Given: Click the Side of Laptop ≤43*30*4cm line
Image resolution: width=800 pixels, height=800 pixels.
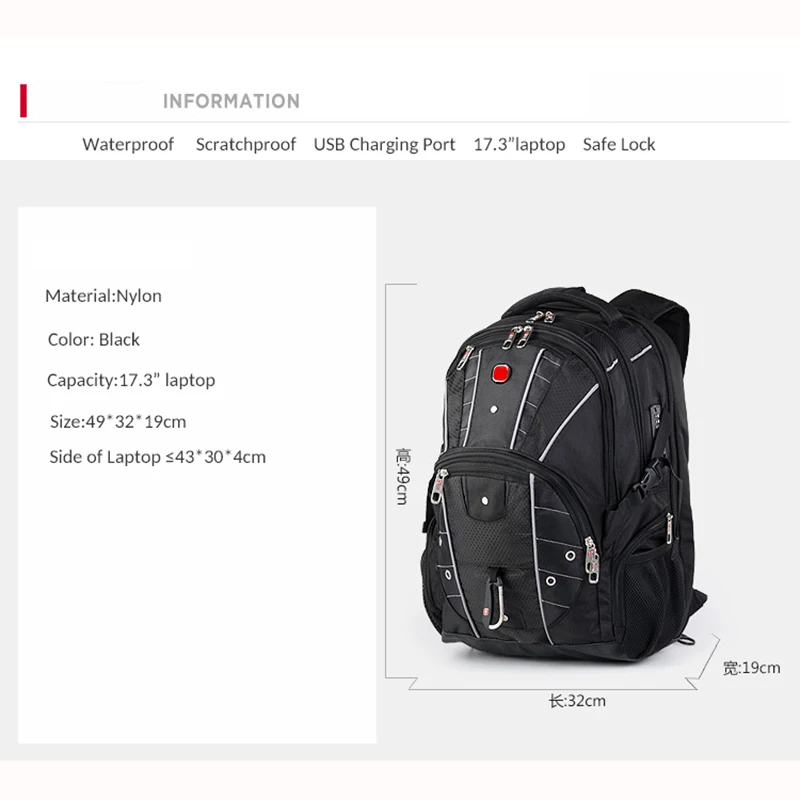Looking at the screenshot, I should click(x=158, y=457).
